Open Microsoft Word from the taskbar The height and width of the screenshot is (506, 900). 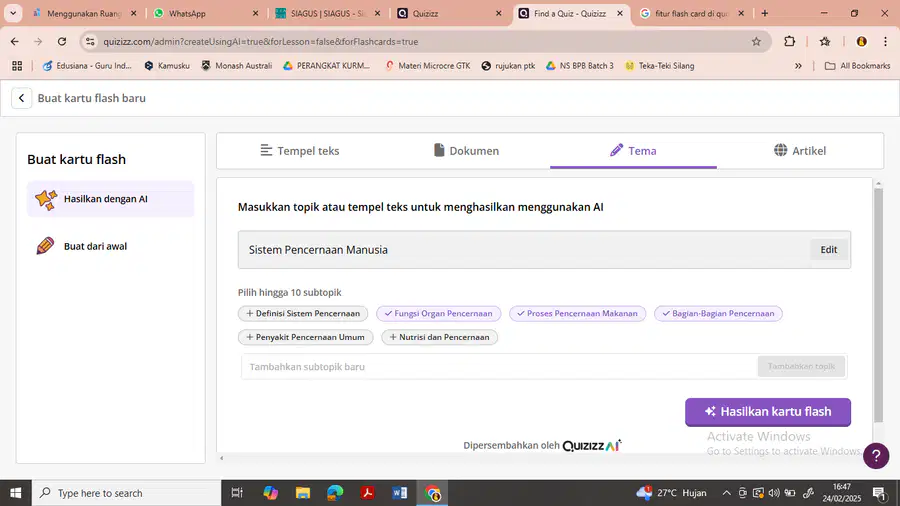click(x=399, y=493)
